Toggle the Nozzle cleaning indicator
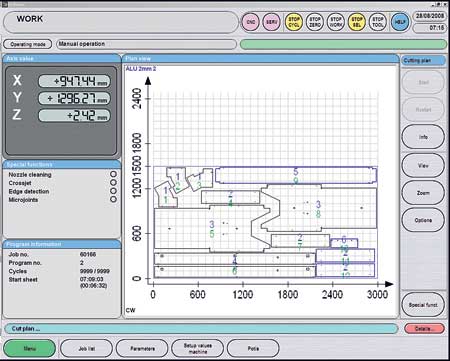This screenshot has height=361, width=450. 113,174
